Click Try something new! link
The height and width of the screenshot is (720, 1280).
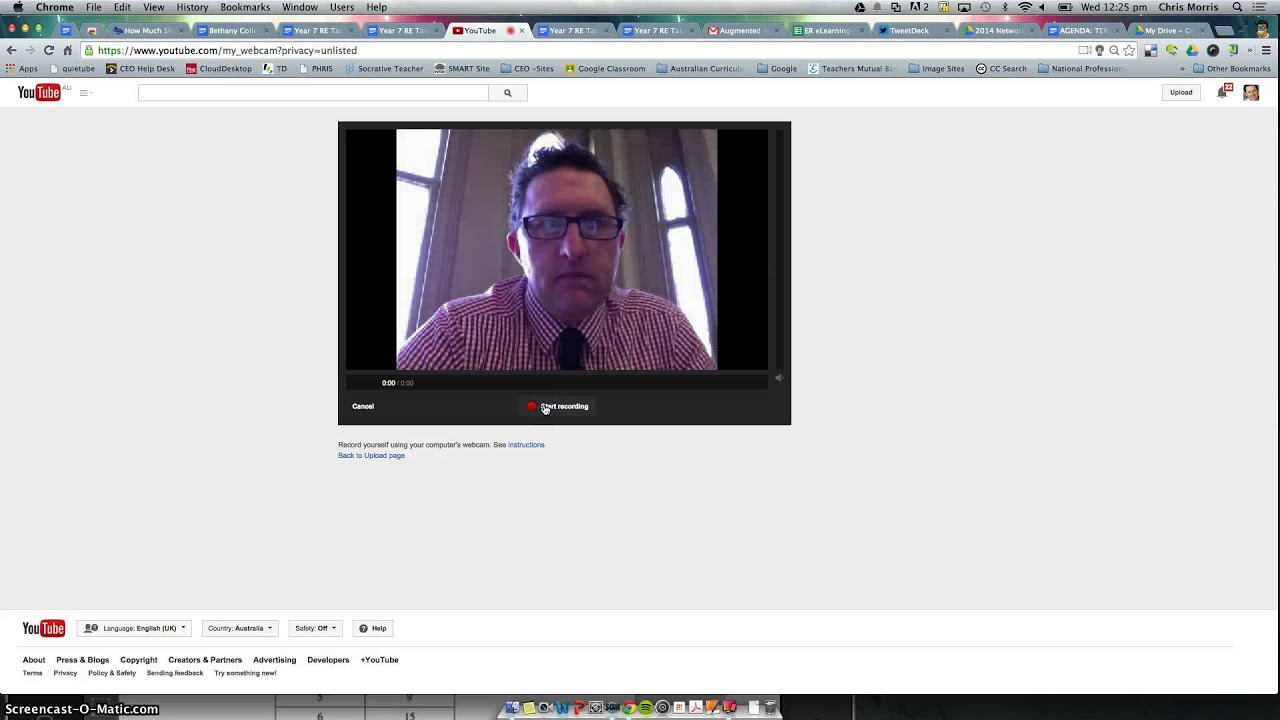(245, 673)
